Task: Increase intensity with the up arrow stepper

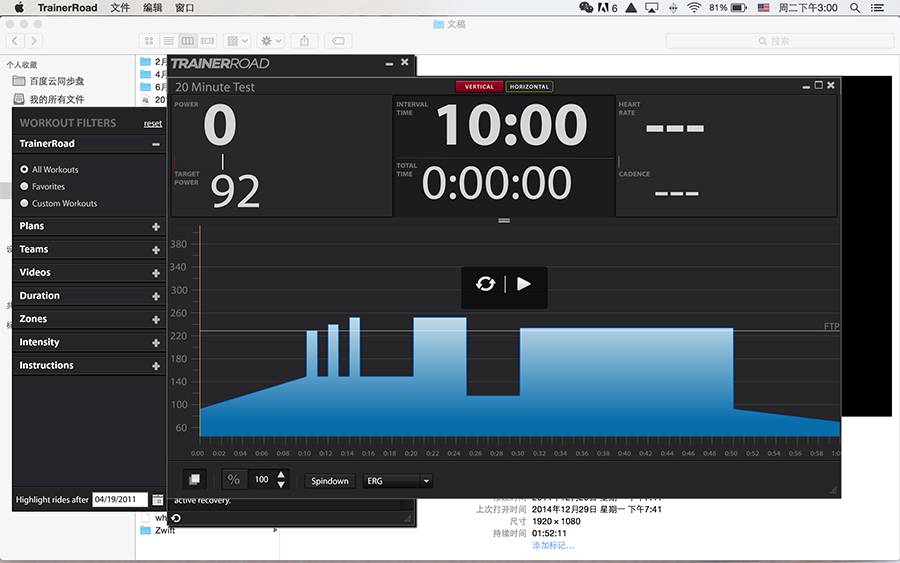Action: point(281,475)
